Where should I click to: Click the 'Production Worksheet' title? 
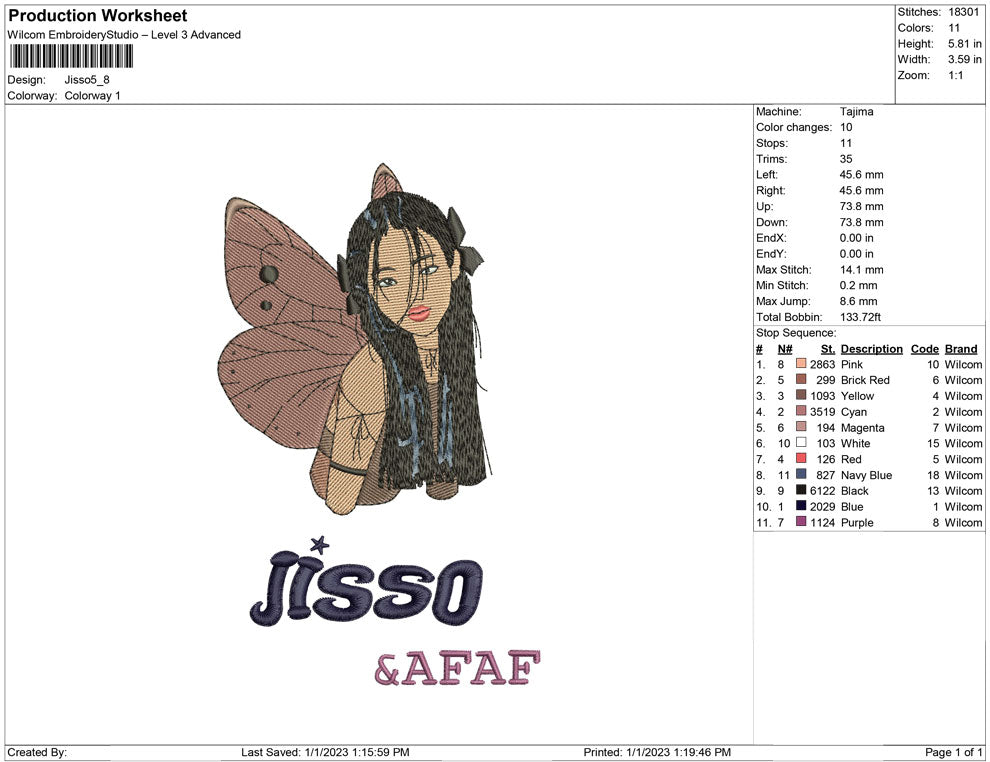pos(97,15)
